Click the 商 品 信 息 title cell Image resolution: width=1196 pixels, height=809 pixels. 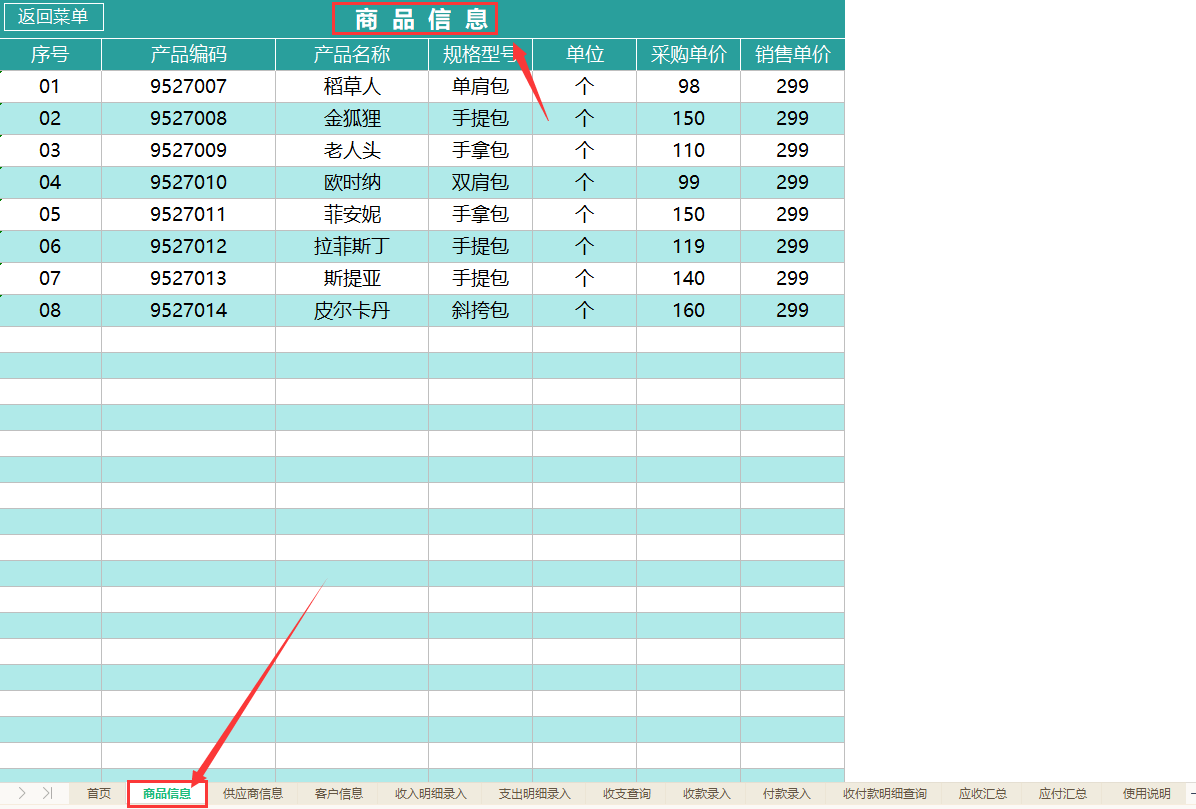pos(414,17)
